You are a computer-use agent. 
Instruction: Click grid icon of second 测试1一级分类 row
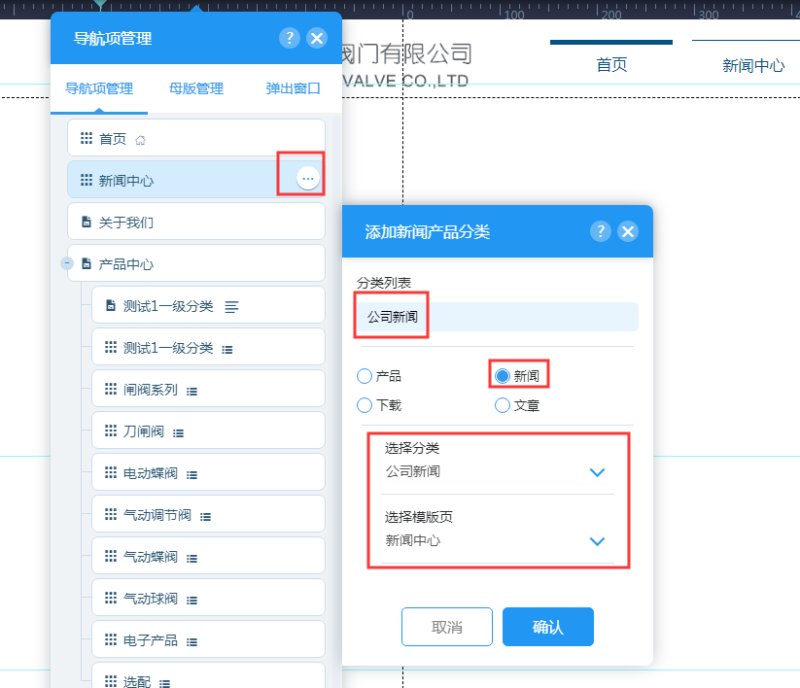111,347
